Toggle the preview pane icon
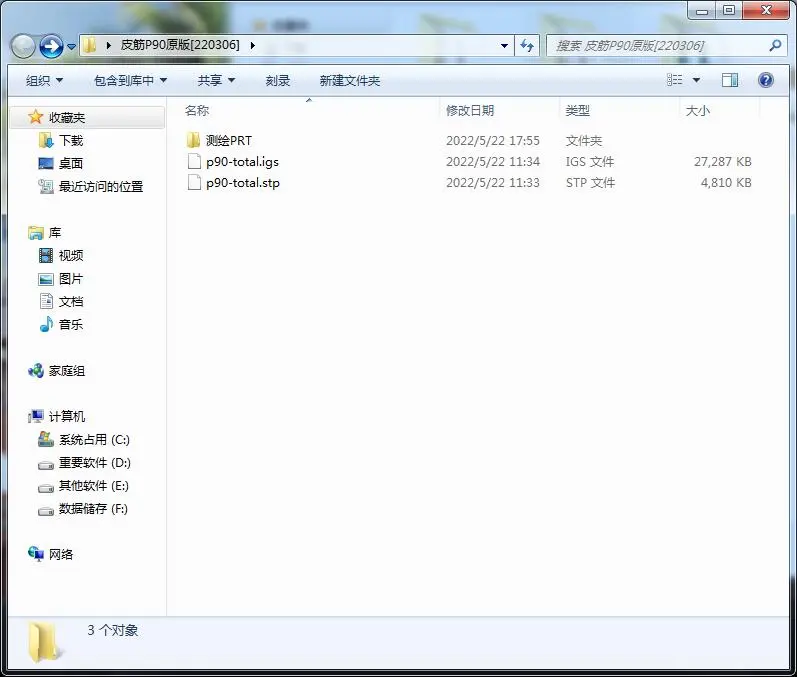This screenshot has height=677, width=797. tap(730, 80)
